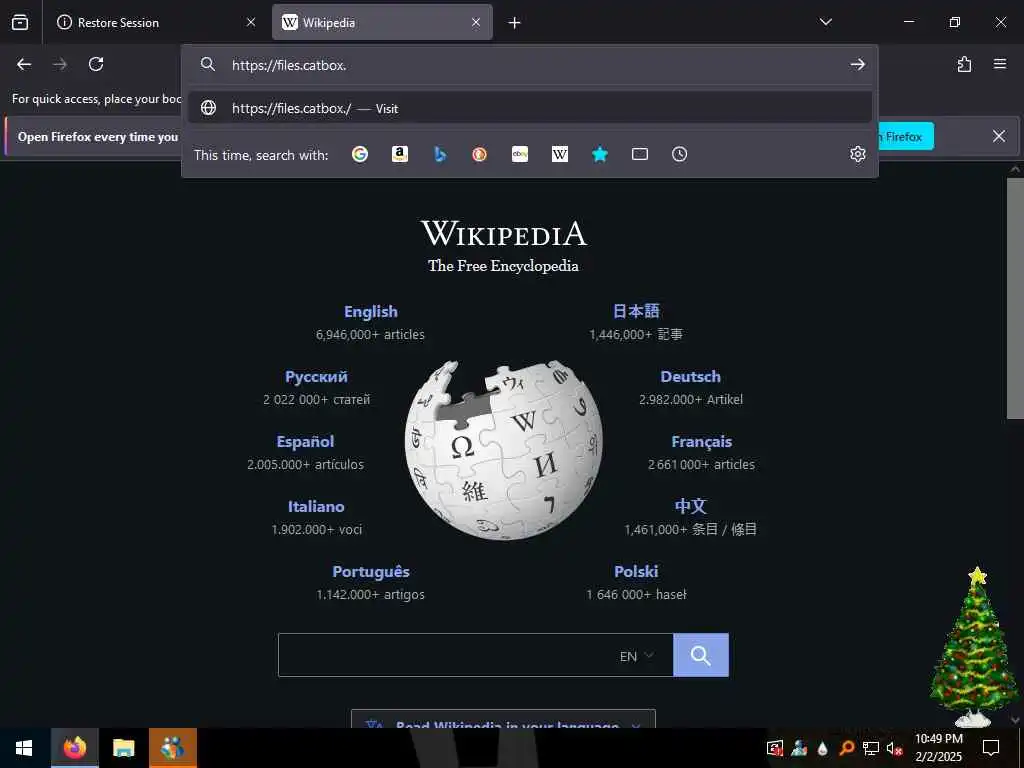The image size is (1024, 768).
Task: Select the files.catbox Visit suggestion
Action: 530,108
